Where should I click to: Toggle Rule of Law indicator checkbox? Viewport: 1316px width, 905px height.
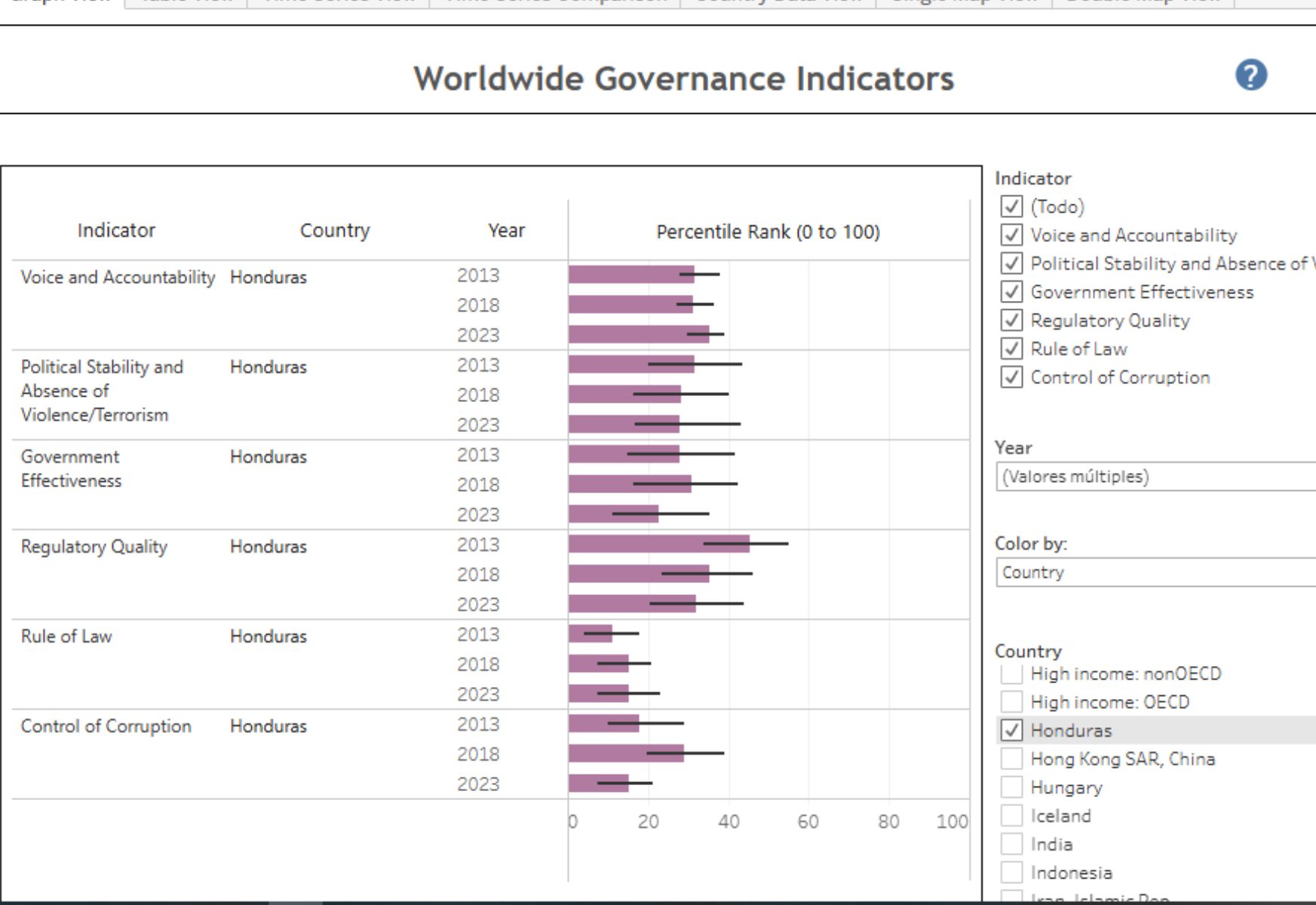[1011, 349]
